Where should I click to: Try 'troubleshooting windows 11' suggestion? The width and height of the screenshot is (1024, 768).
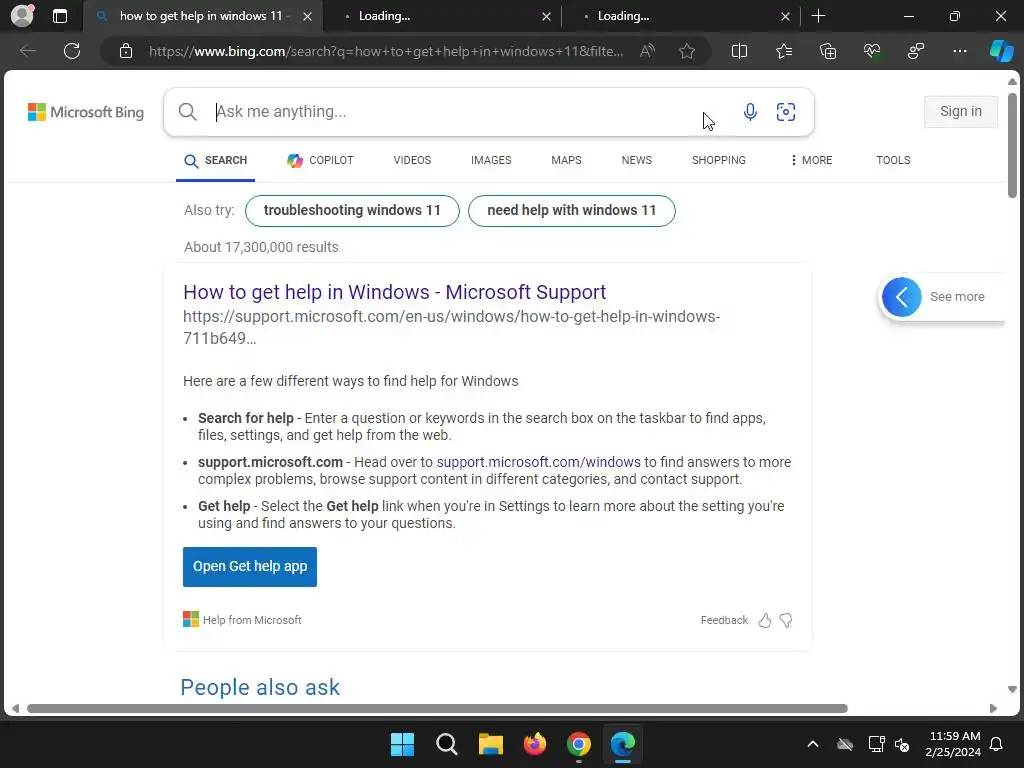tap(352, 210)
